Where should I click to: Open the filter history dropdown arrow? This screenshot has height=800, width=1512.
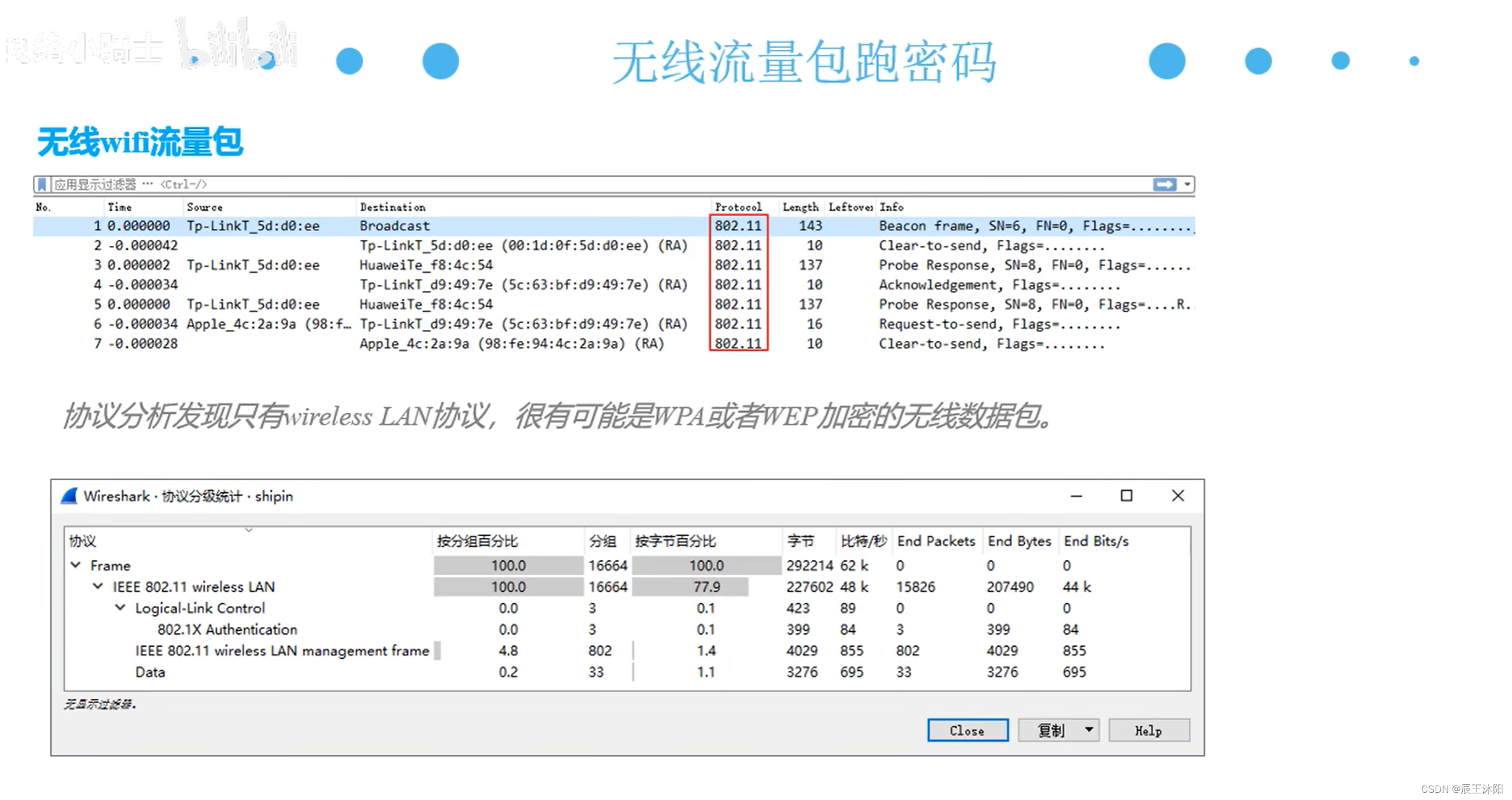click(x=1188, y=185)
